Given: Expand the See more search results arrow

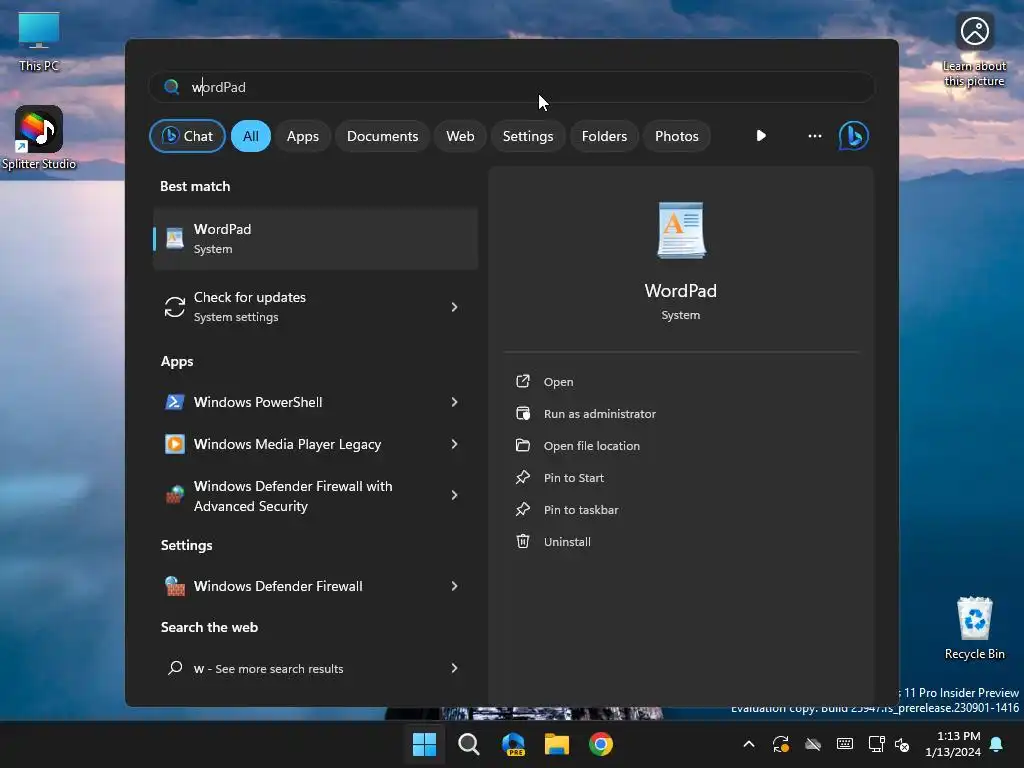Looking at the screenshot, I should (455, 668).
